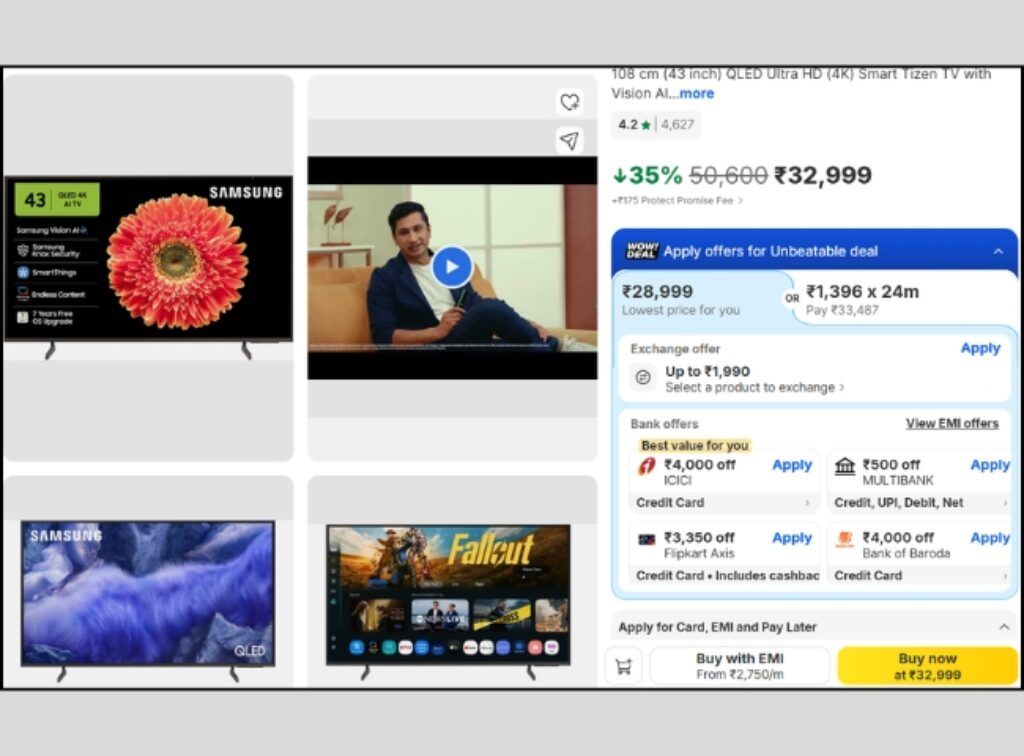The image size is (1024, 756).
Task: Collapse Apply for Card, EMI and Pay Later
Action: point(1004,627)
